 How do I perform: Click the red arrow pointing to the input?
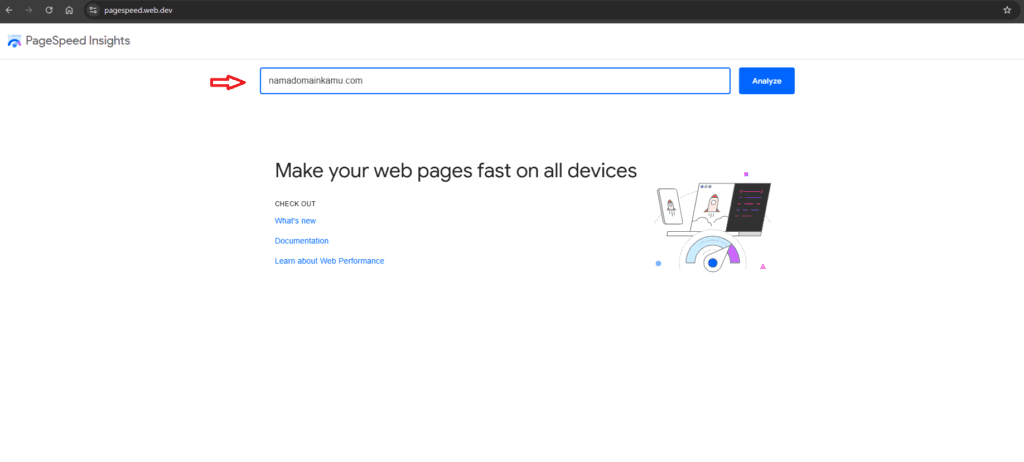(x=227, y=82)
